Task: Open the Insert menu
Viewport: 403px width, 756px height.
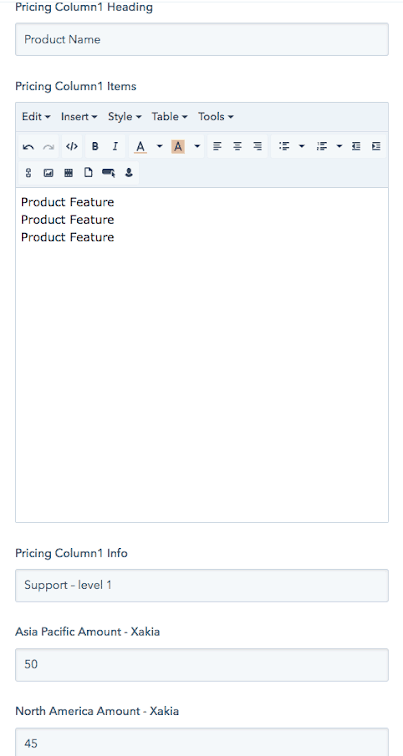Action: (x=79, y=117)
